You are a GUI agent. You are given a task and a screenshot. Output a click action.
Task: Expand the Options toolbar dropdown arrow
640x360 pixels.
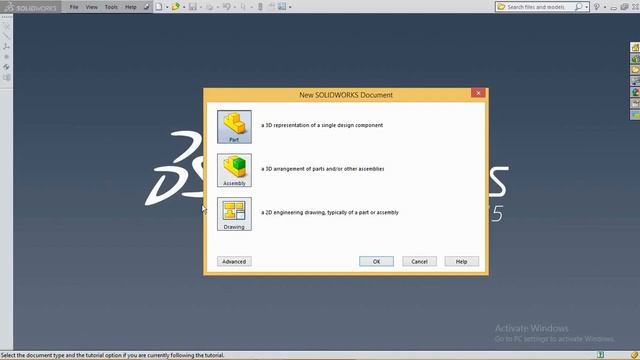tap(290, 7)
